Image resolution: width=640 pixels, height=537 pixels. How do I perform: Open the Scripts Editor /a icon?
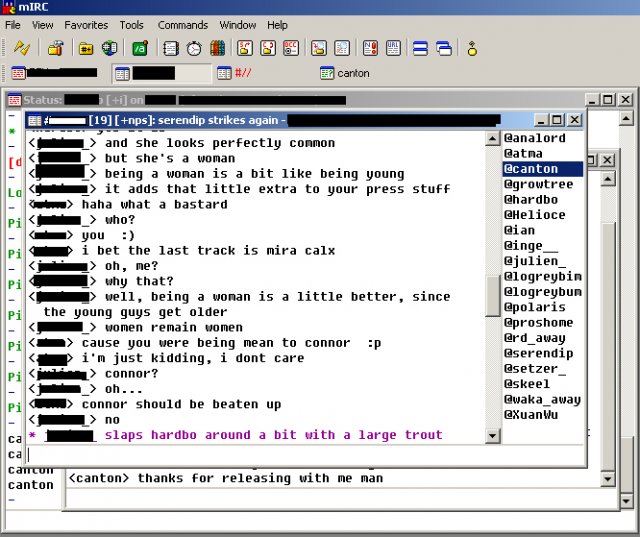tap(140, 48)
